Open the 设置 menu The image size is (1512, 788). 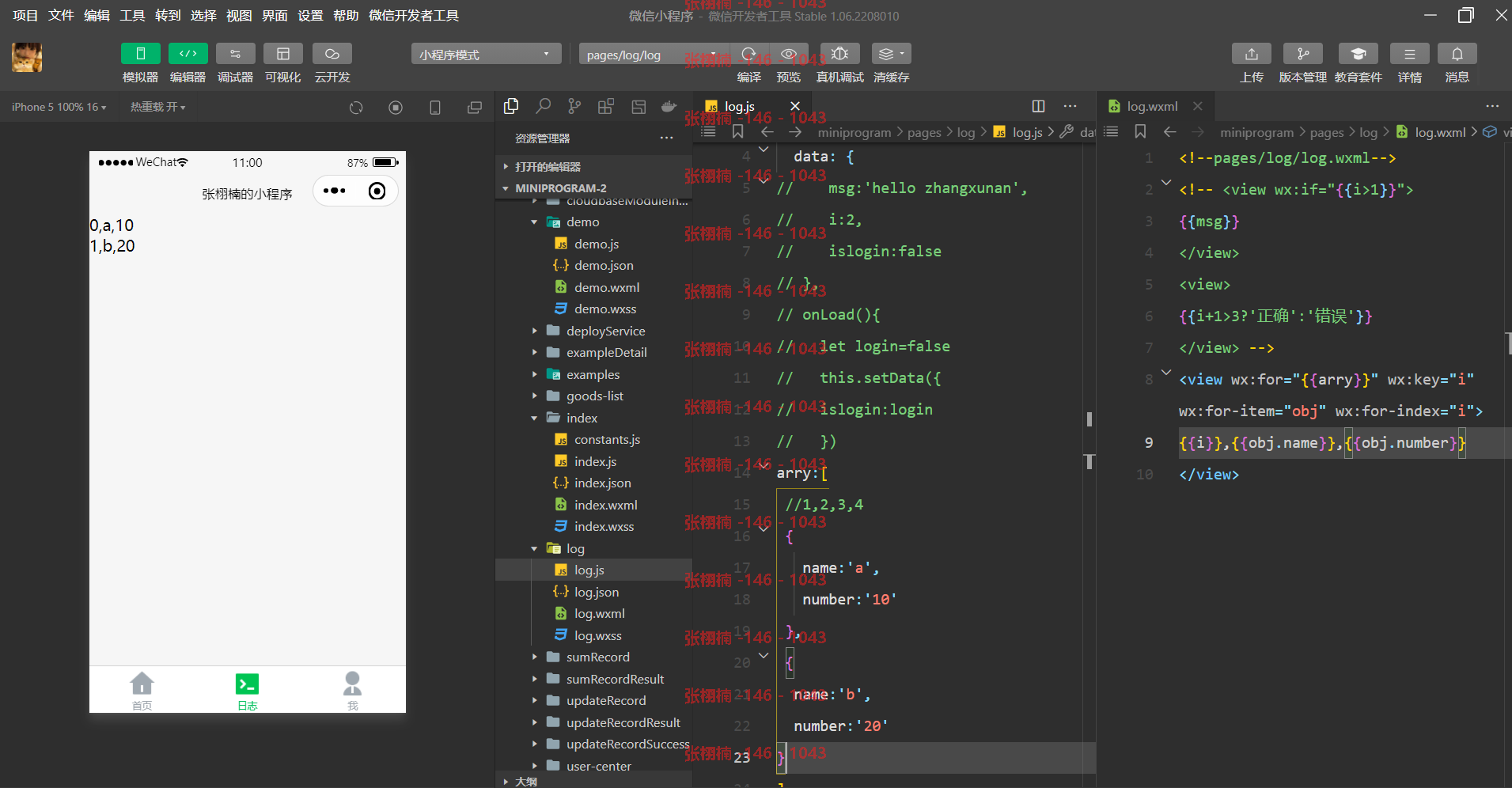(x=310, y=15)
